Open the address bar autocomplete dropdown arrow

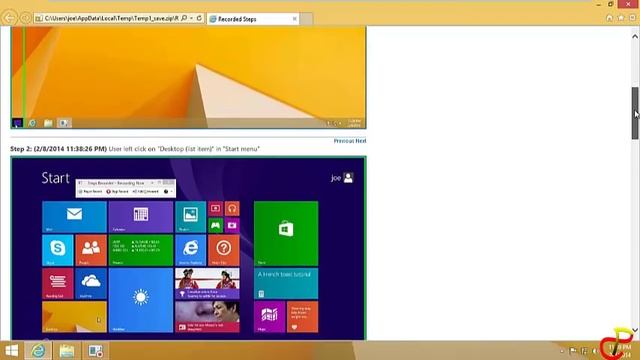tap(191, 18)
